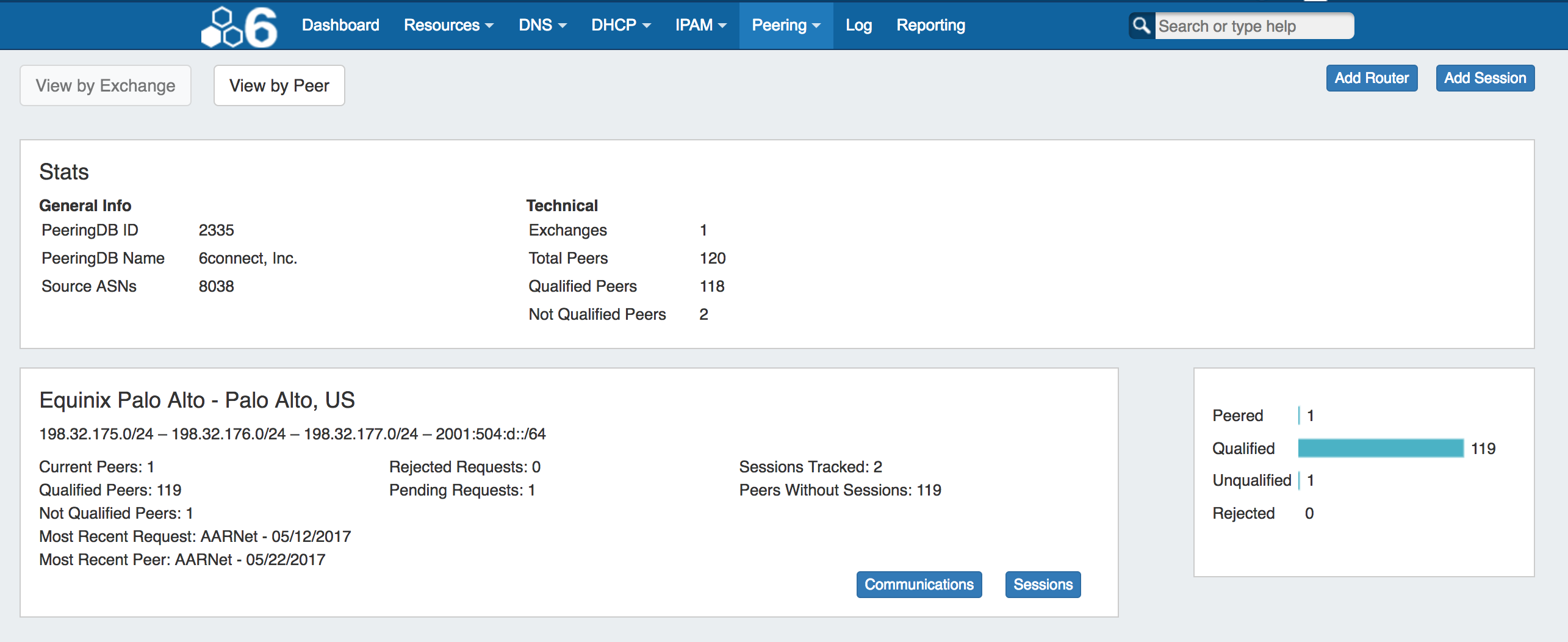This screenshot has height=642, width=1568.
Task: Click the Equinix Palo Alto exchange heading
Action: [197, 400]
